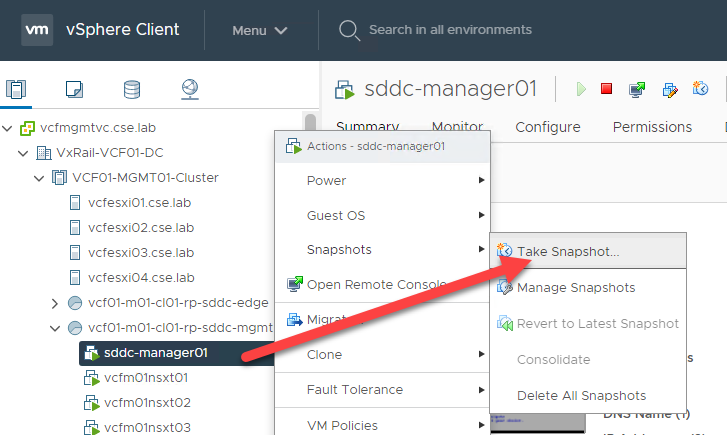Expand the vcf01-m01-cl01-rp-sddc-edge resource pool

pos(55,303)
